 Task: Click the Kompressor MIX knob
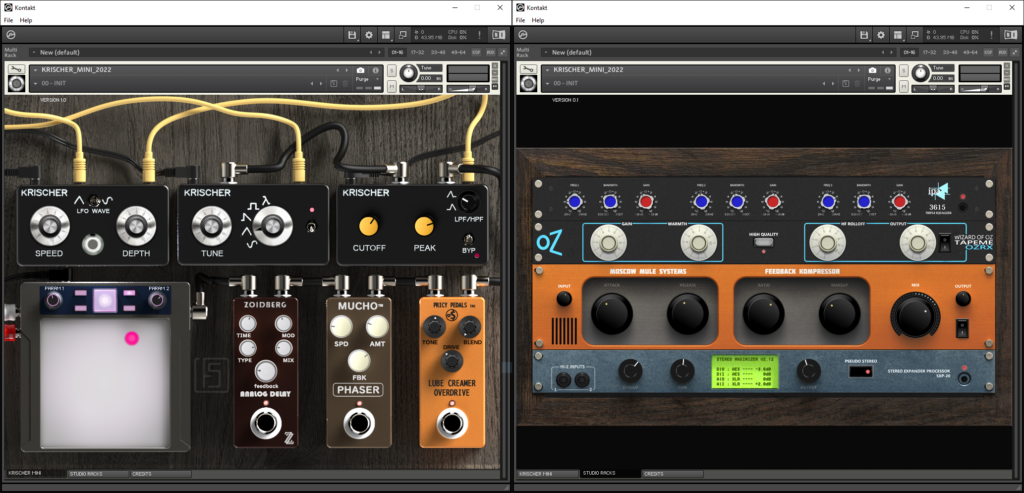pos(914,315)
